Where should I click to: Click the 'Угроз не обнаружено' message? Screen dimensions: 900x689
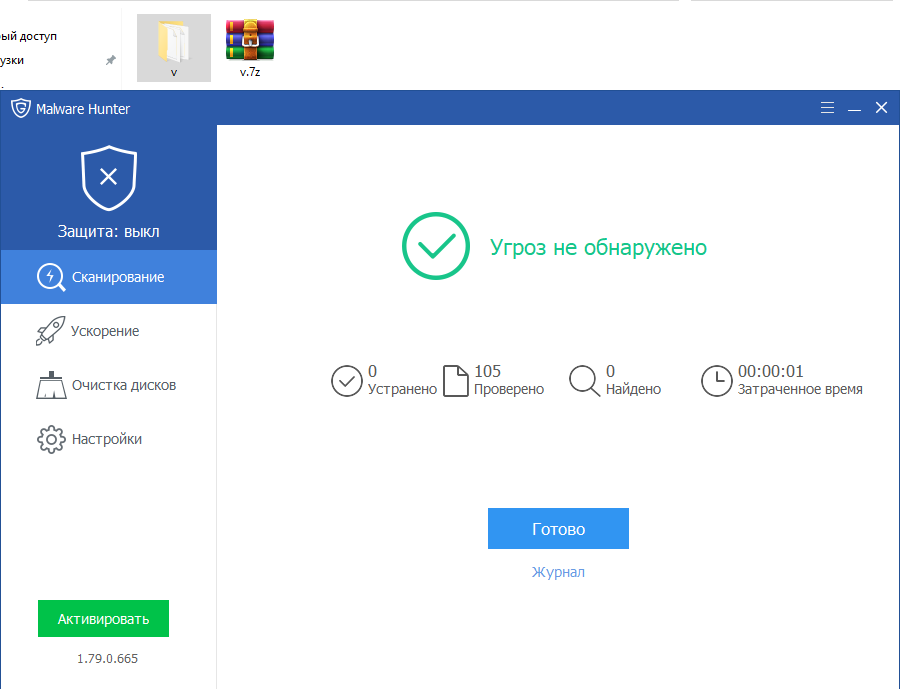[x=598, y=247]
